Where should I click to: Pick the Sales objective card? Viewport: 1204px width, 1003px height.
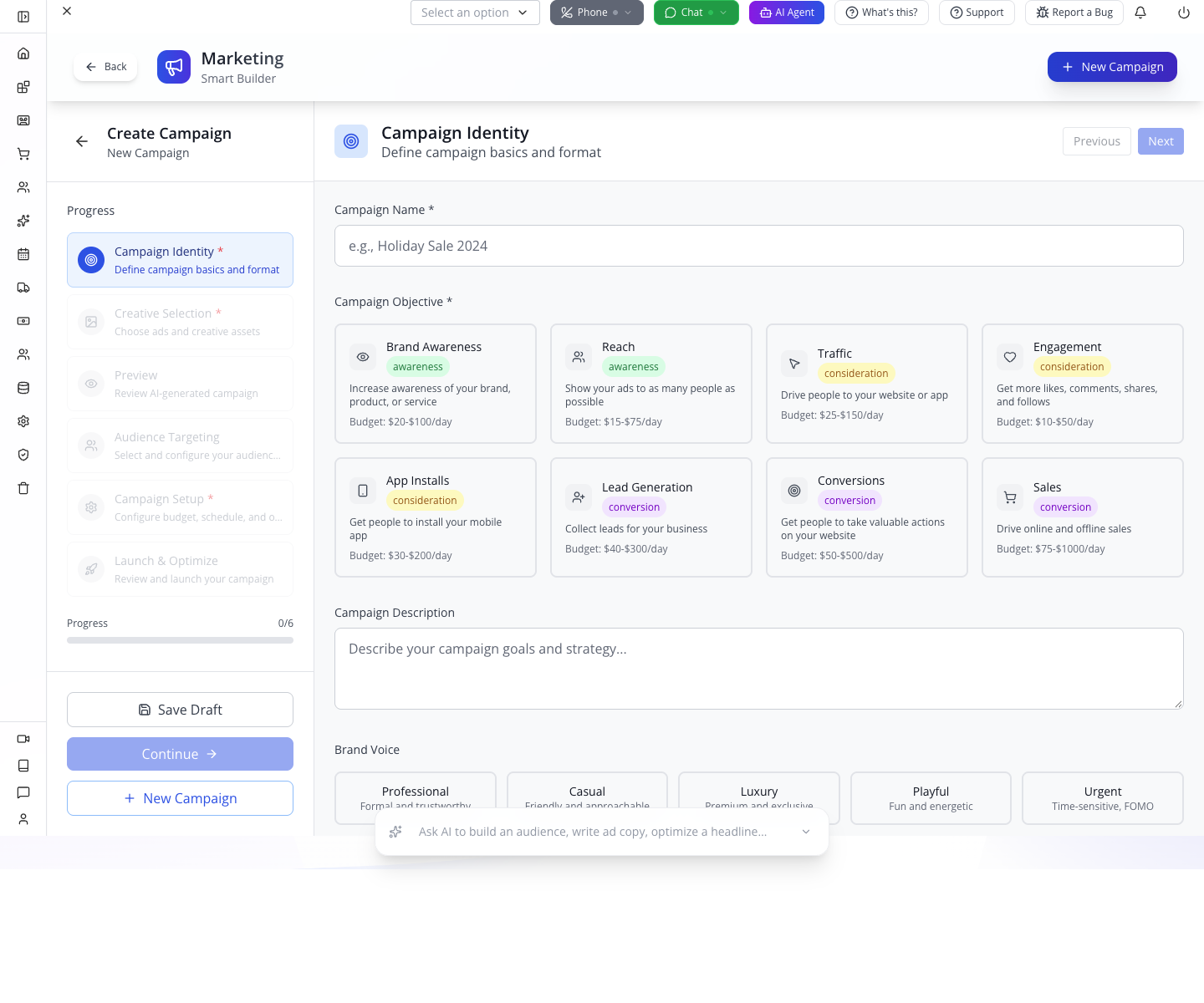1083,517
